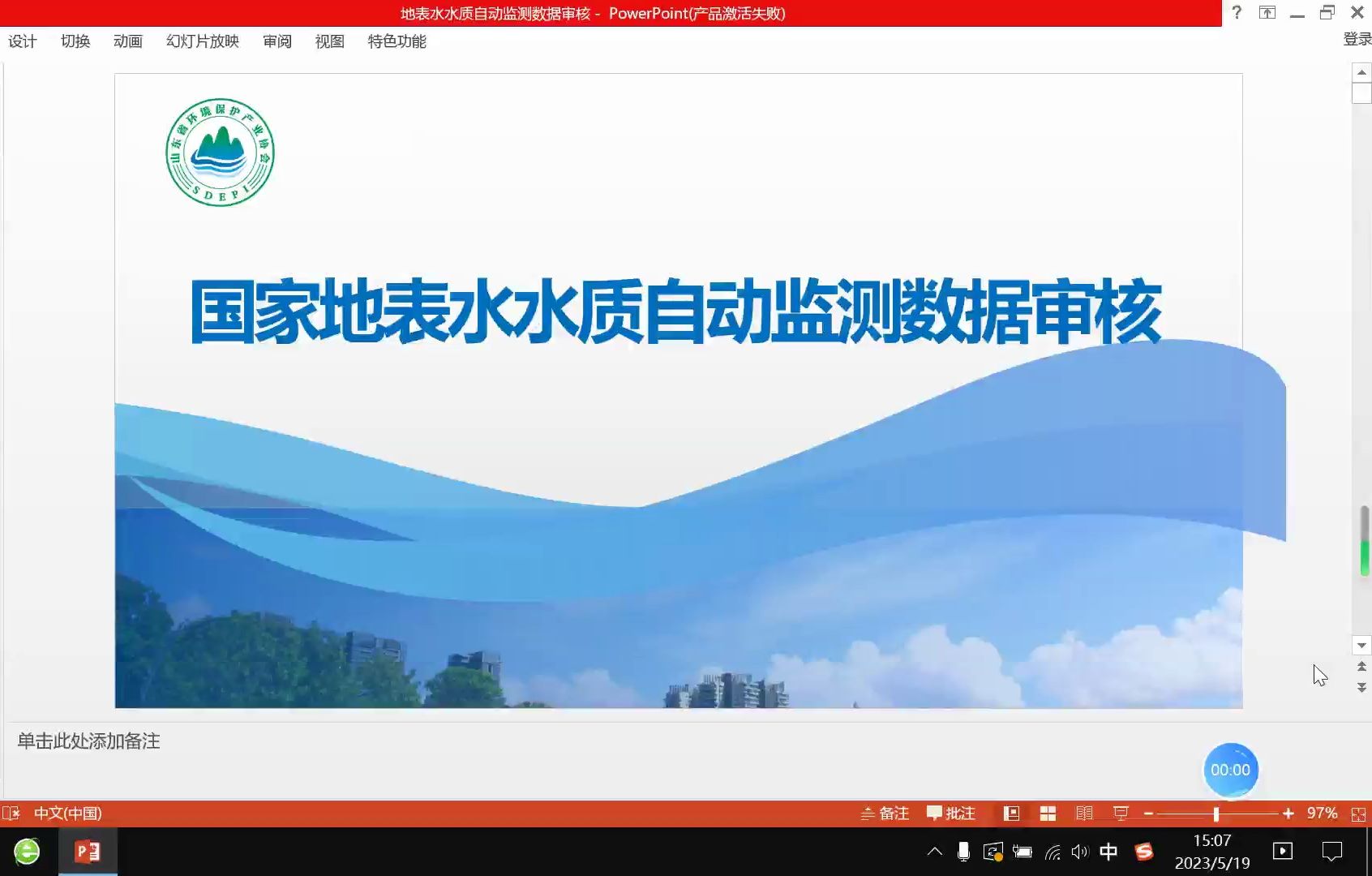1372x876 pixels.
Task: Click the volume icon in system tray
Action: [x=1079, y=852]
